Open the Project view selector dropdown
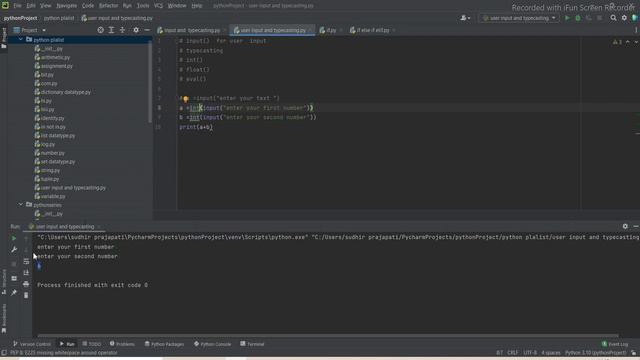This screenshot has width=640, height=360. click(x=30, y=30)
